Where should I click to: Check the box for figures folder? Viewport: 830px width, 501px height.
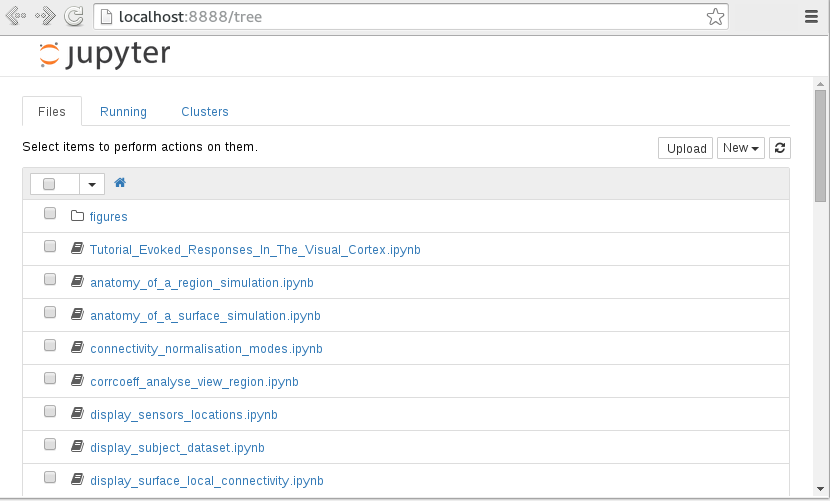coord(50,213)
